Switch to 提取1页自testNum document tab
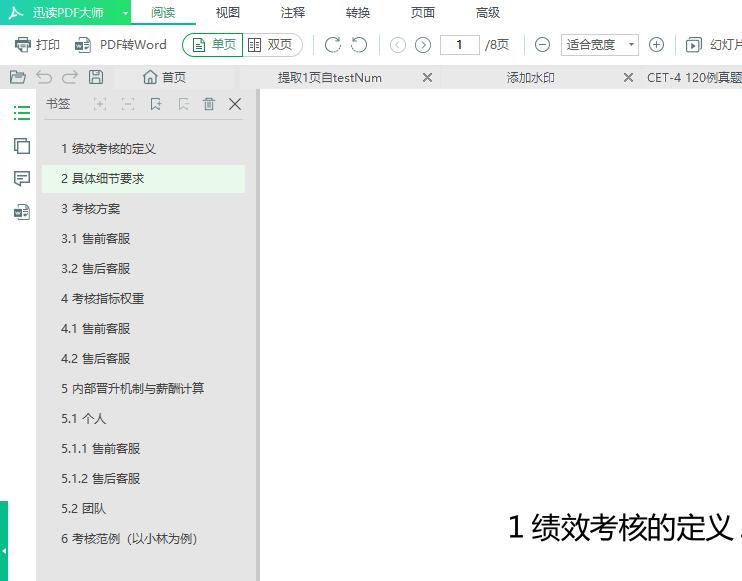Screen dimensions: 742x581 [x=330, y=78]
